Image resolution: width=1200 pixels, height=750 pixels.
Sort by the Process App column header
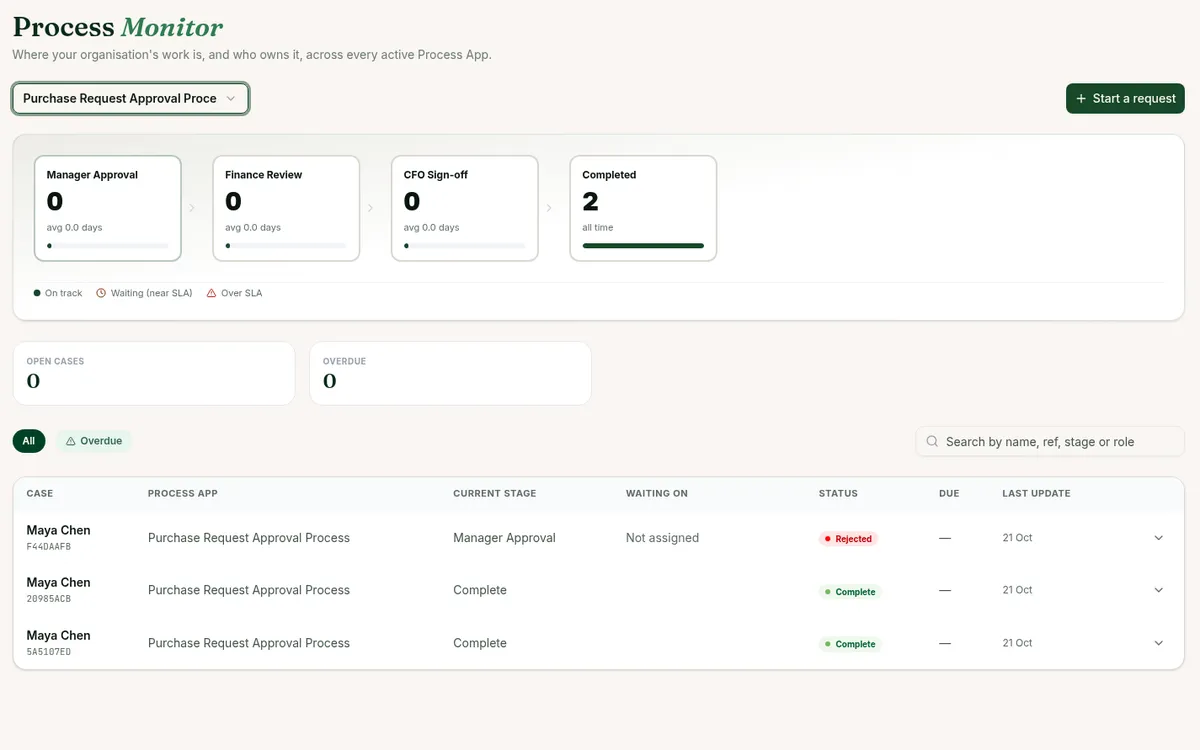(183, 493)
